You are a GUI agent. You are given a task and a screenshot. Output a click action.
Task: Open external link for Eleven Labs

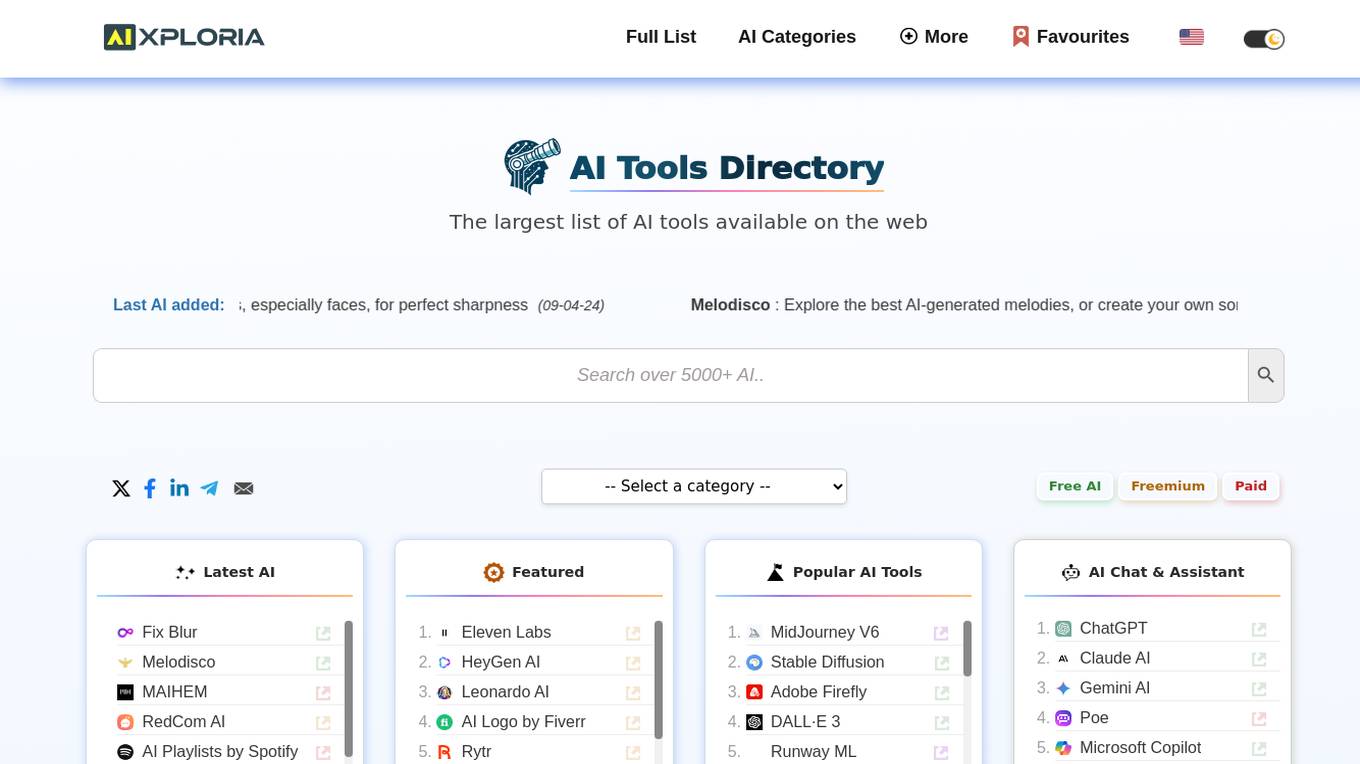pyautogui.click(x=633, y=633)
